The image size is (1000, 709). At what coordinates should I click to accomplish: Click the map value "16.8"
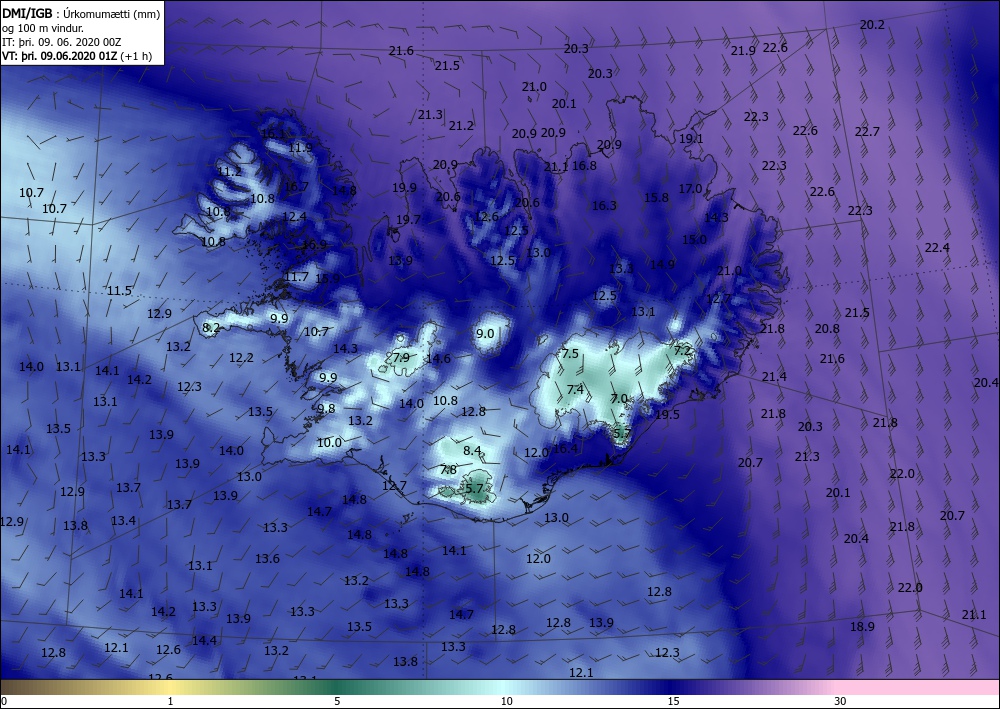584,166
